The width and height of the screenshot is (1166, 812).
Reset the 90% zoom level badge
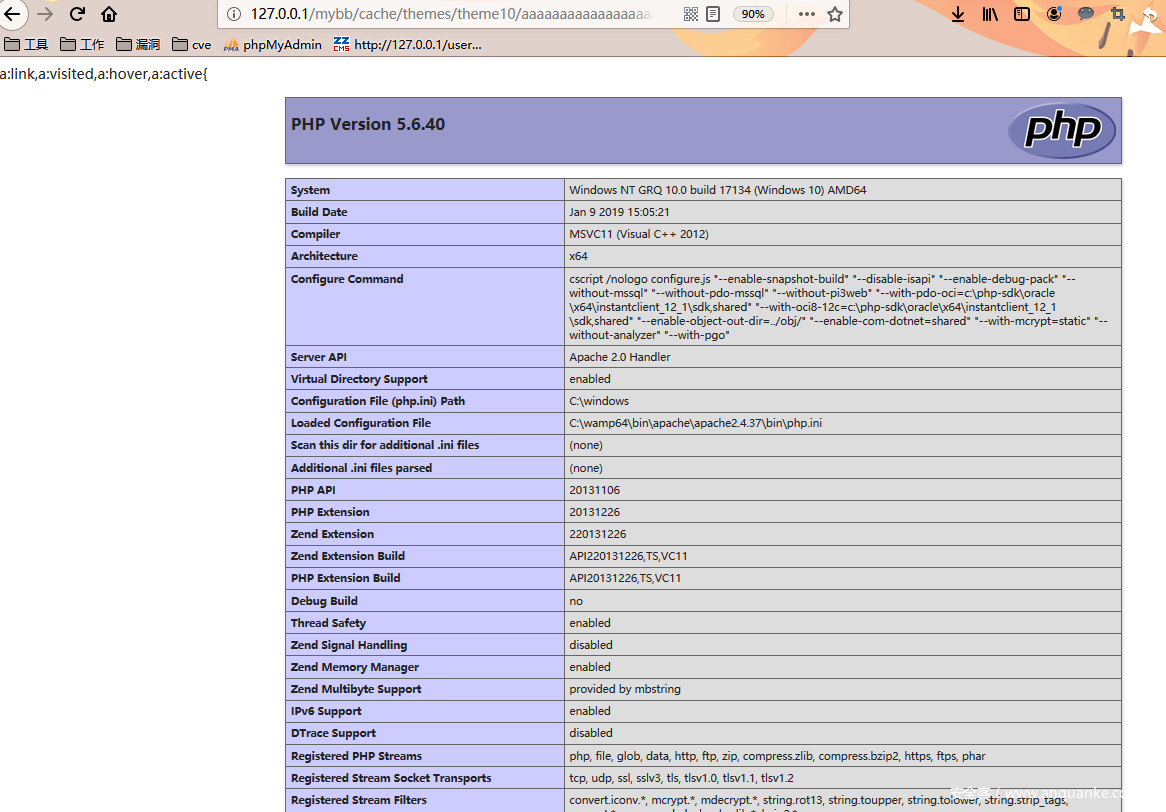753,14
